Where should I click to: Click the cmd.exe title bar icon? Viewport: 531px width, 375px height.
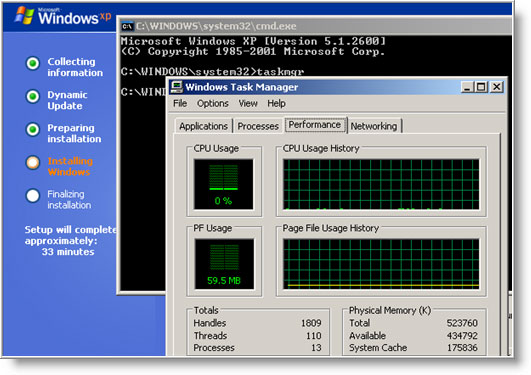[x=127, y=26]
